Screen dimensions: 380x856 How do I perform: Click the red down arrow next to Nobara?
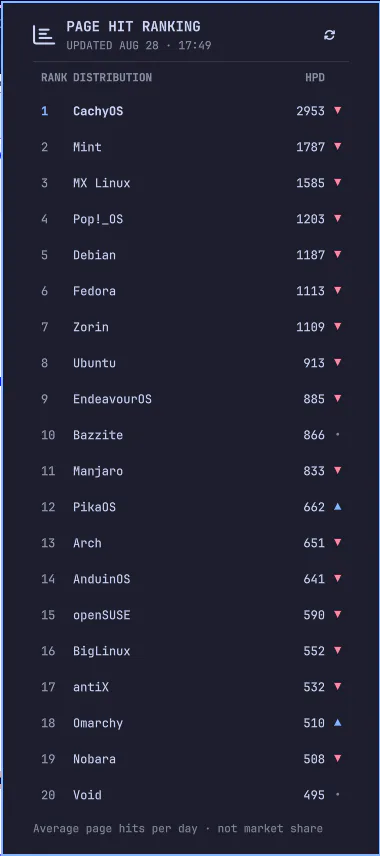click(337, 759)
